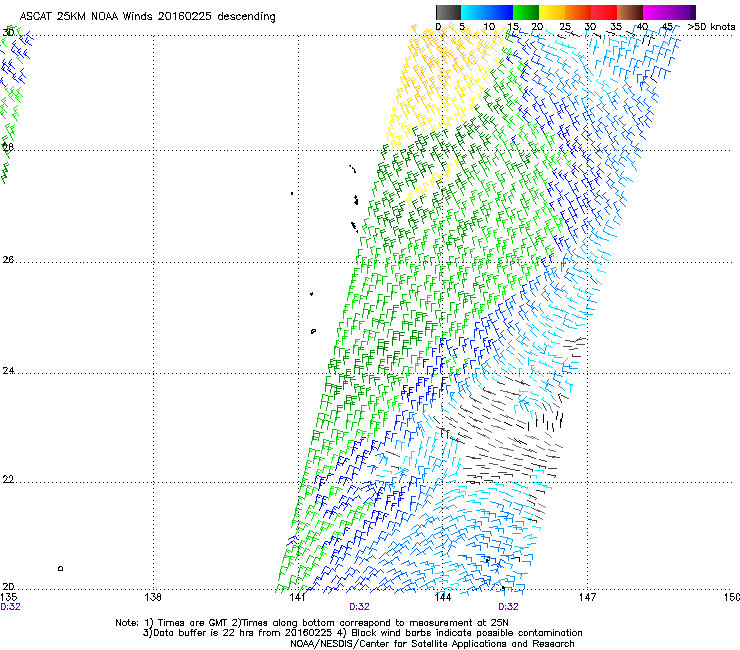Image resolution: width=740 pixels, height=650 pixels.
Task: Click the title "ASCAT 25KM NOAA Winds 20160225 descending"
Action: tap(147, 17)
